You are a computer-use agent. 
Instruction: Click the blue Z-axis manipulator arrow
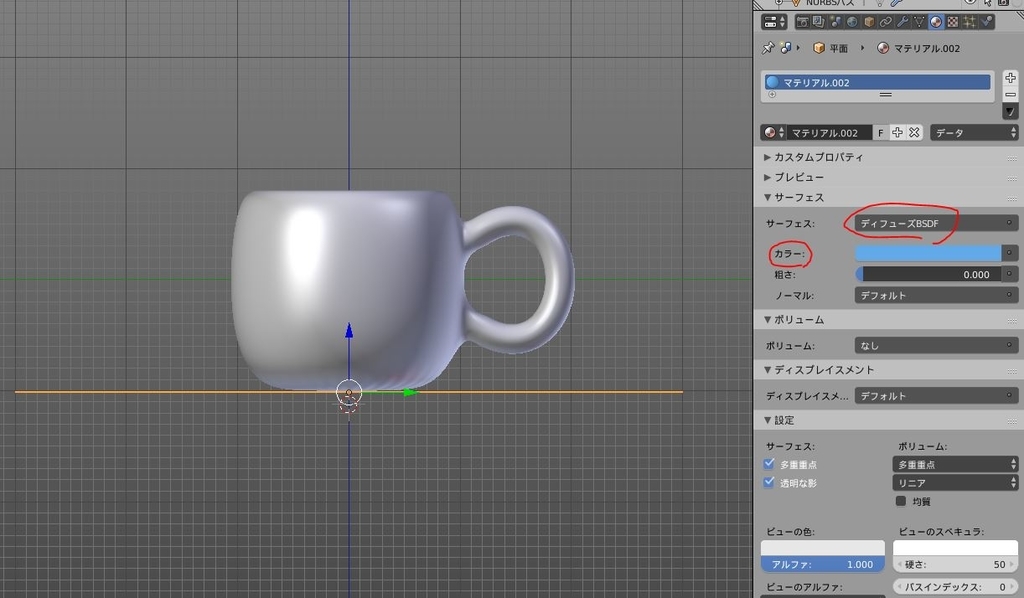(349, 330)
